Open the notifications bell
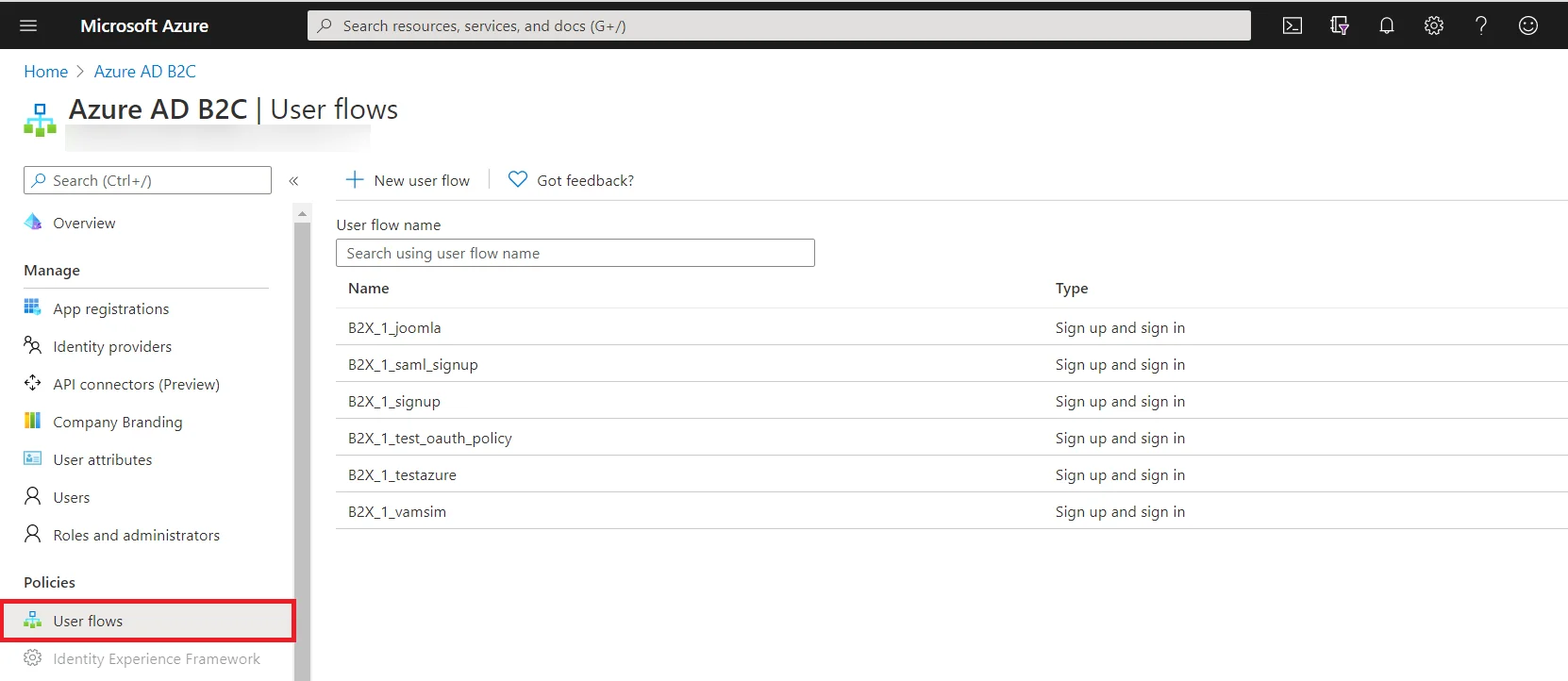 point(1387,25)
